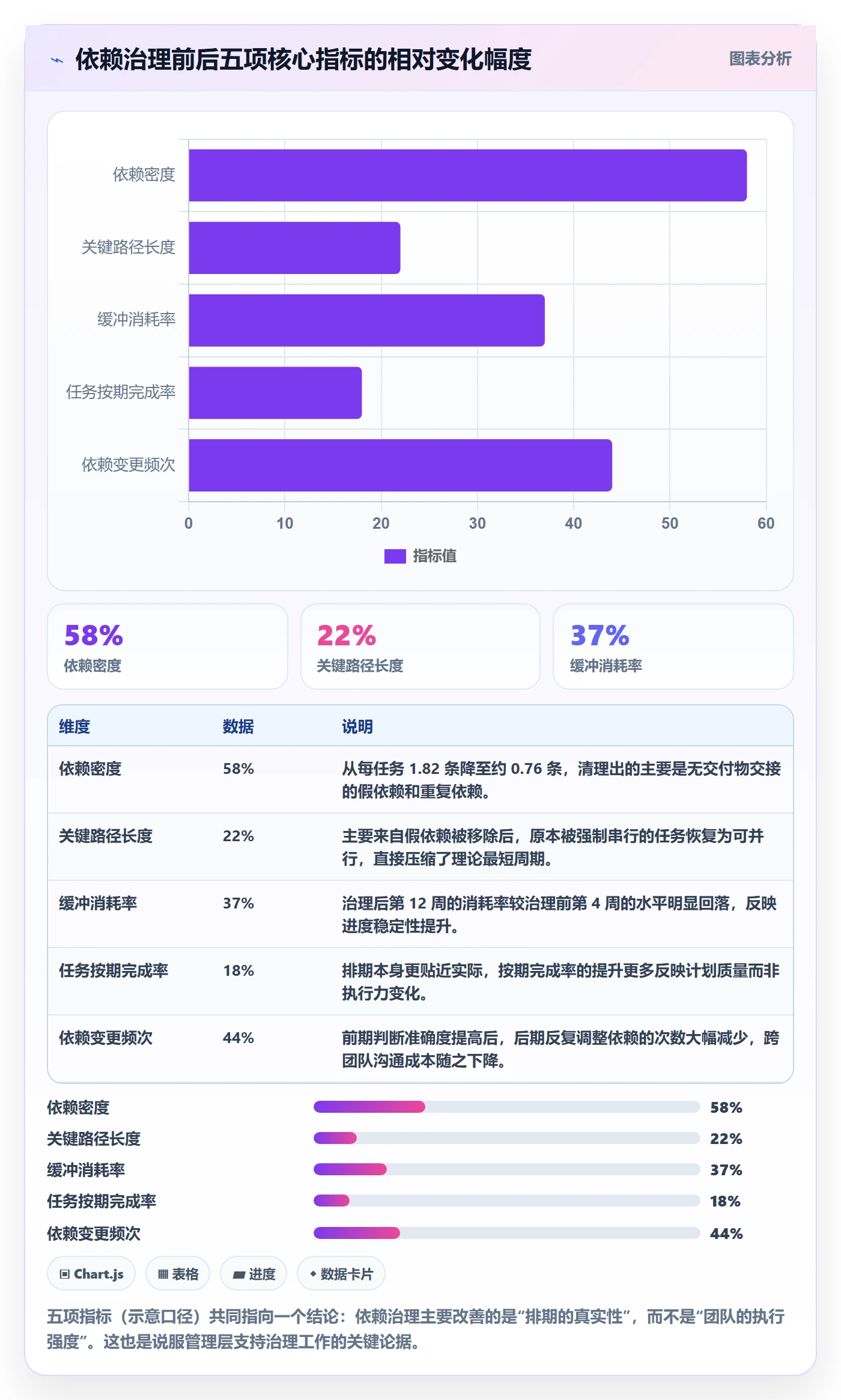Click the 58% value beside progress bar
Viewport: 841px width, 1400px height.
click(x=726, y=1107)
